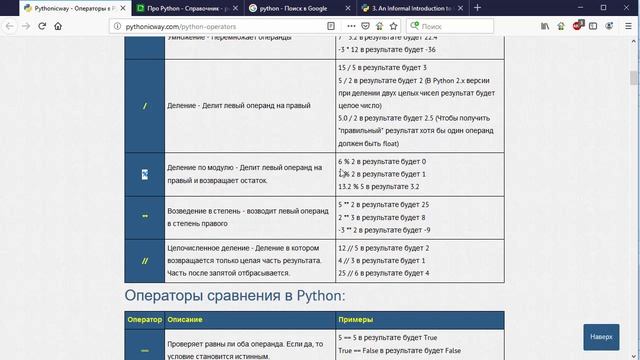This screenshot has height=360, width=640.
Task: Click the Операторы сравнения в Python heading
Action: pyautogui.click(x=235, y=295)
